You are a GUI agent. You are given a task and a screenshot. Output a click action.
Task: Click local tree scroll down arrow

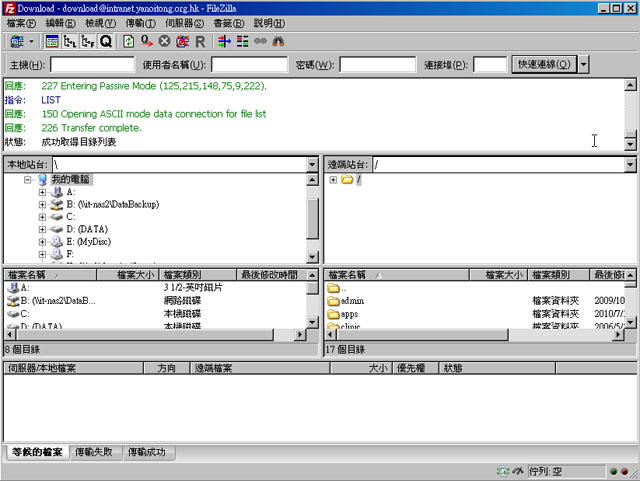tap(312, 257)
